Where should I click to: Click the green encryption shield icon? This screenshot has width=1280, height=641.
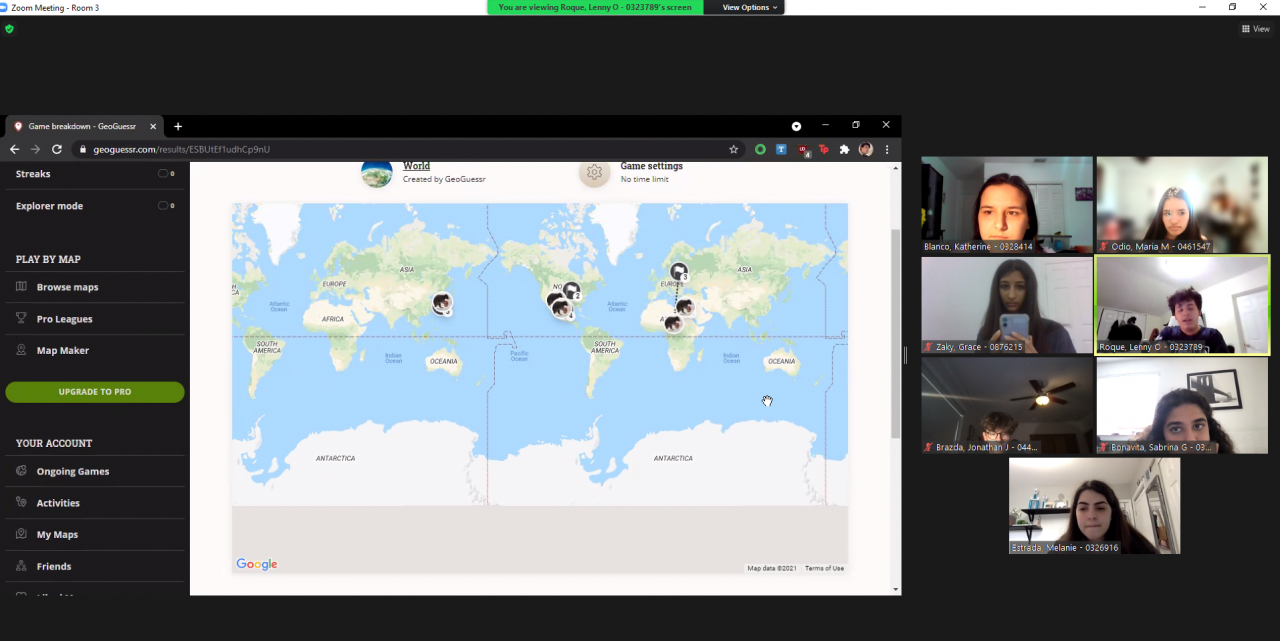coord(9,29)
